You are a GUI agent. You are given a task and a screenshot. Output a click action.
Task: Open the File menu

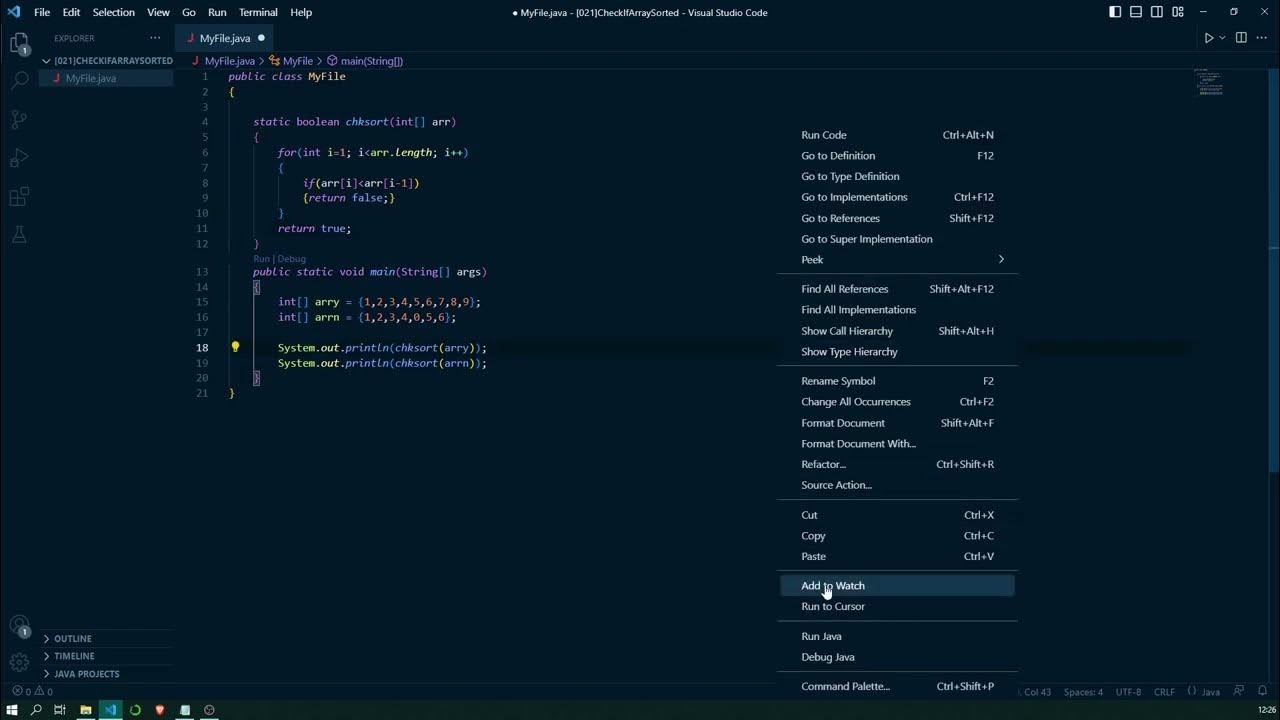[42, 12]
